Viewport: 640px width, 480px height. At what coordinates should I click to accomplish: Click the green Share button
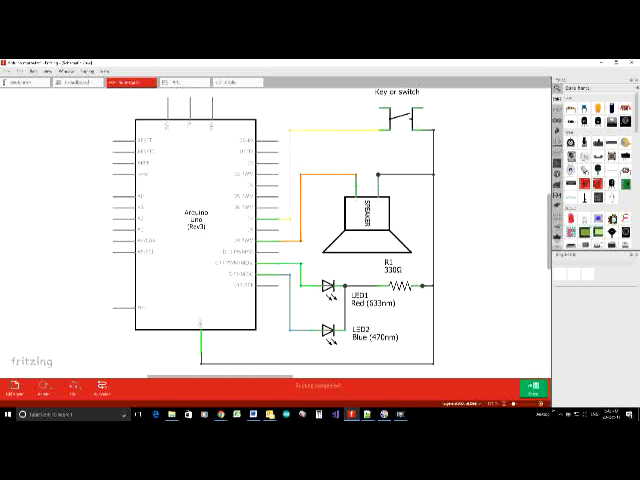click(x=533, y=389)
